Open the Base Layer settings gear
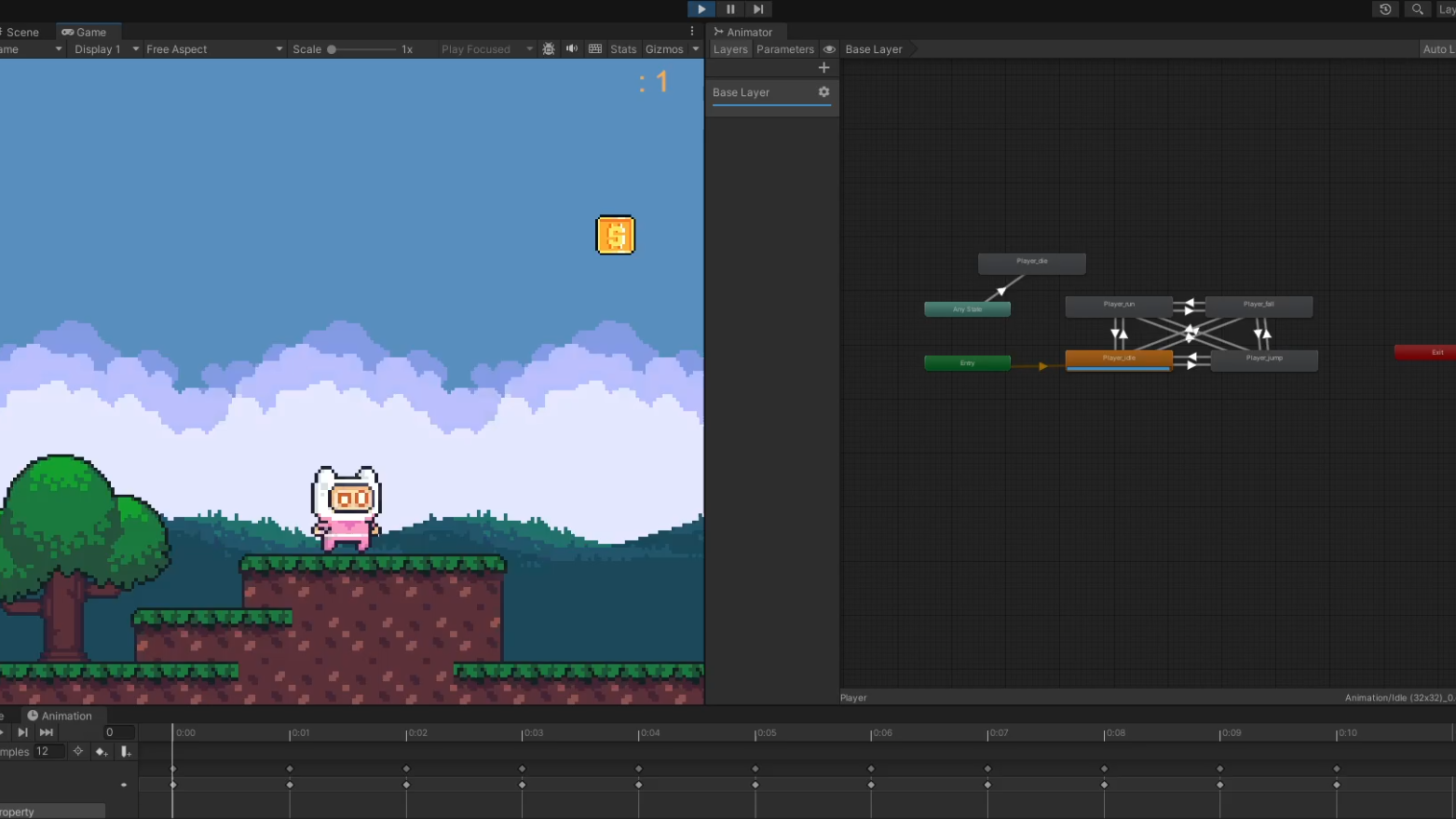This screenshot has width=1456, height=819. pos(823,92)
